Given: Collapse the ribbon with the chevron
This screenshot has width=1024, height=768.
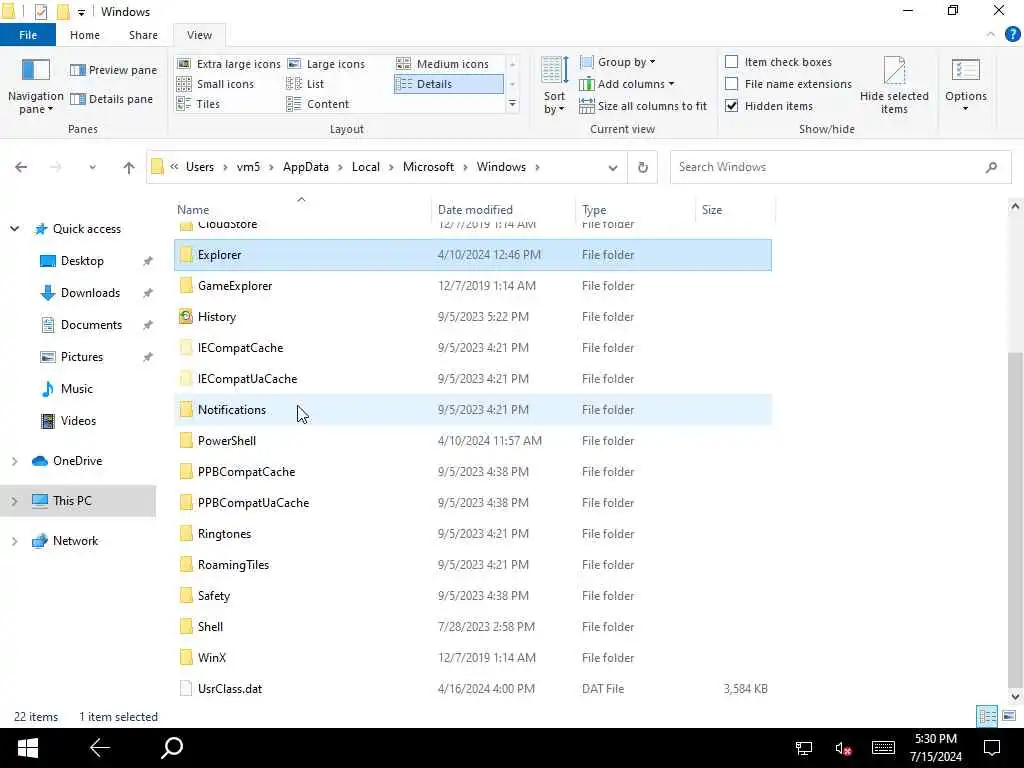Looking at the screenshot, I should pos(991,35).
